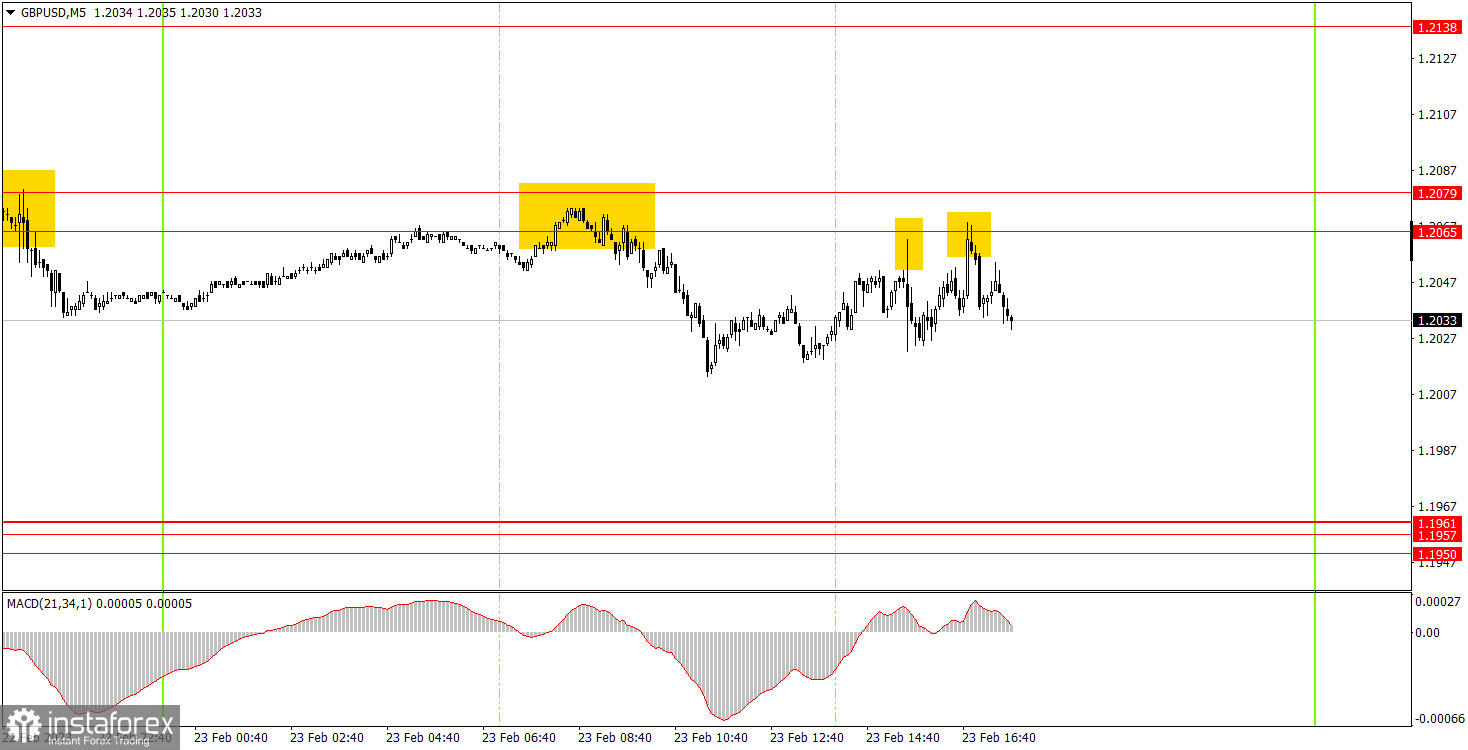Click the 1.2087 value on price axis
Image resolution: width=1468 pixels, height=750 pixels.
1436,171
